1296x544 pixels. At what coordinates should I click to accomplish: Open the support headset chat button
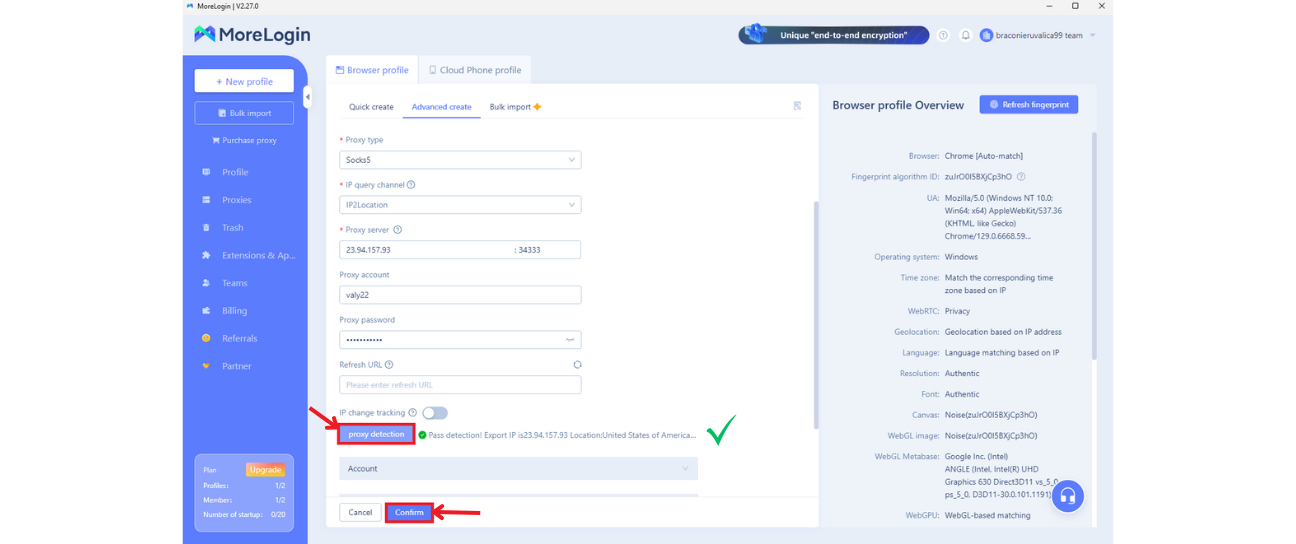coord(1067,496)
